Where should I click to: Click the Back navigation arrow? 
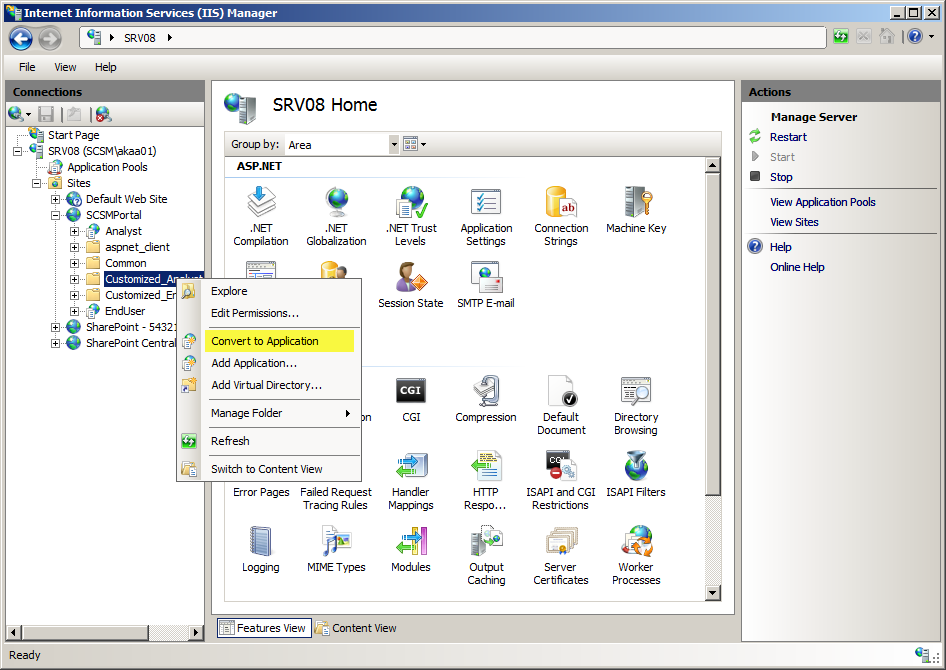point(21,39)
